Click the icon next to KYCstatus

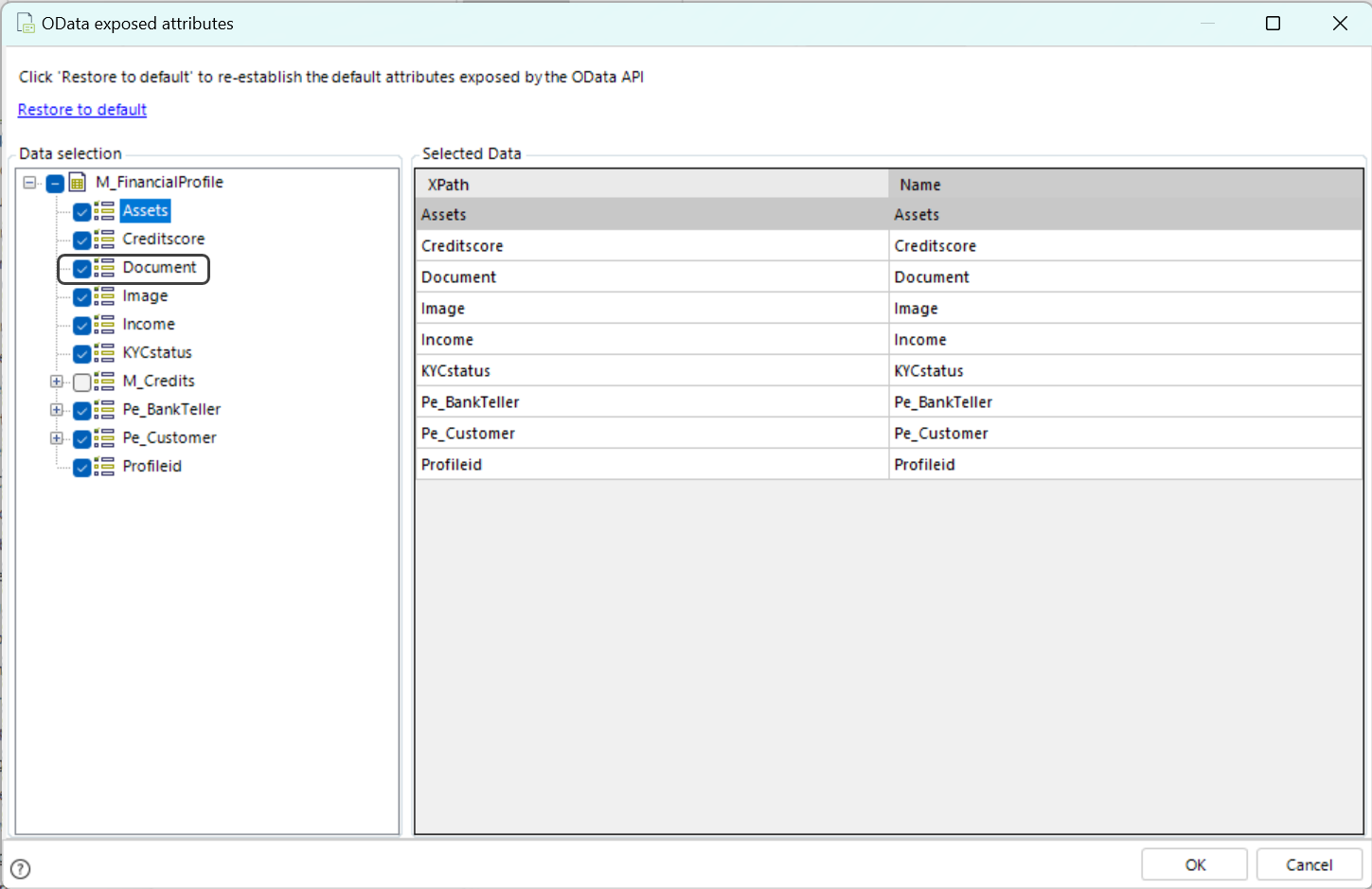coord(104,353)
